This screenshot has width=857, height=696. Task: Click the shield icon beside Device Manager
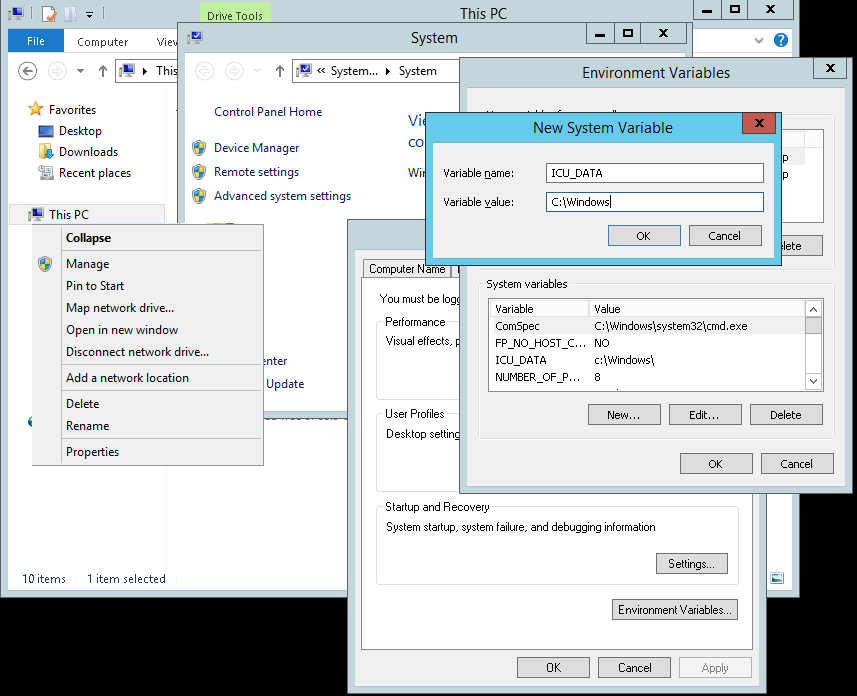(x=198, y=148)
